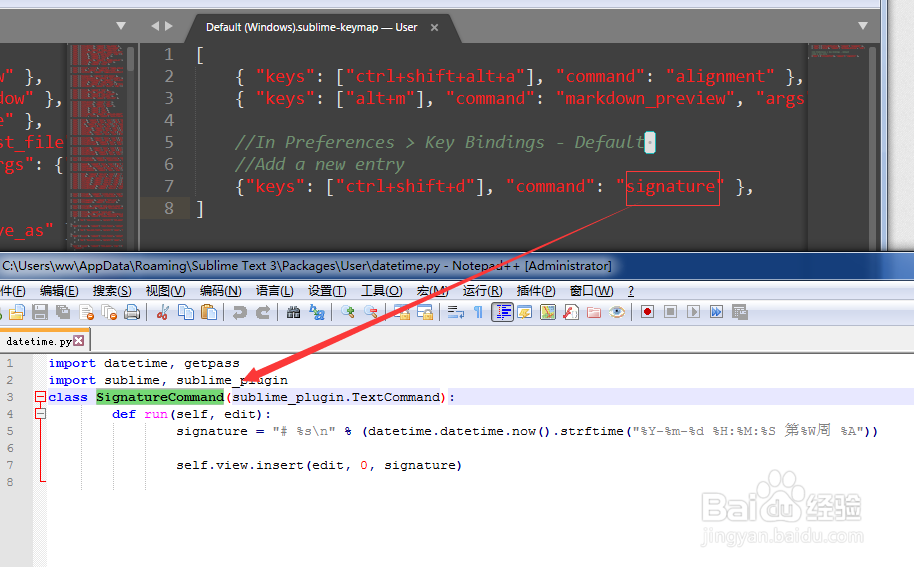Open the 搜索(S) menu

112,291
